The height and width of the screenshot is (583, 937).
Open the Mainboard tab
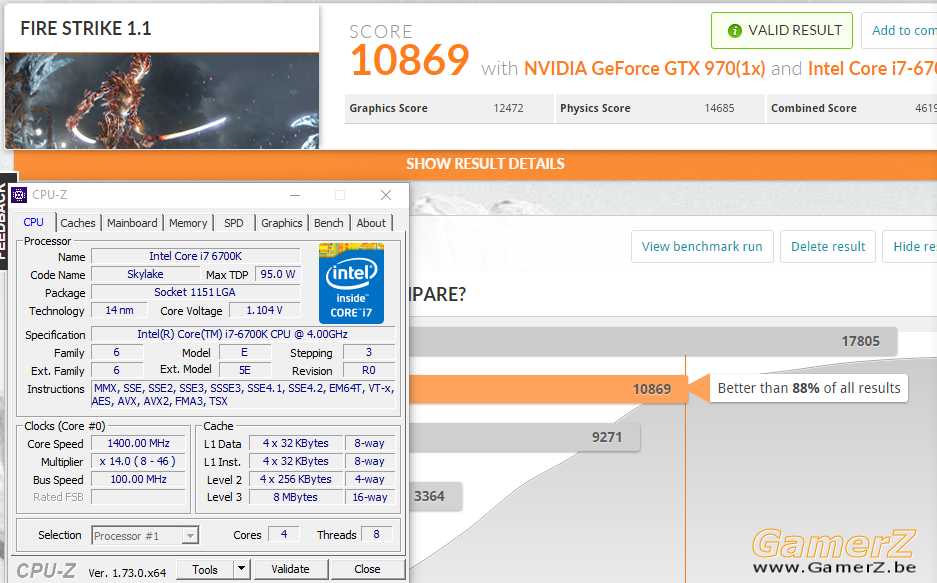click(132, 223)
